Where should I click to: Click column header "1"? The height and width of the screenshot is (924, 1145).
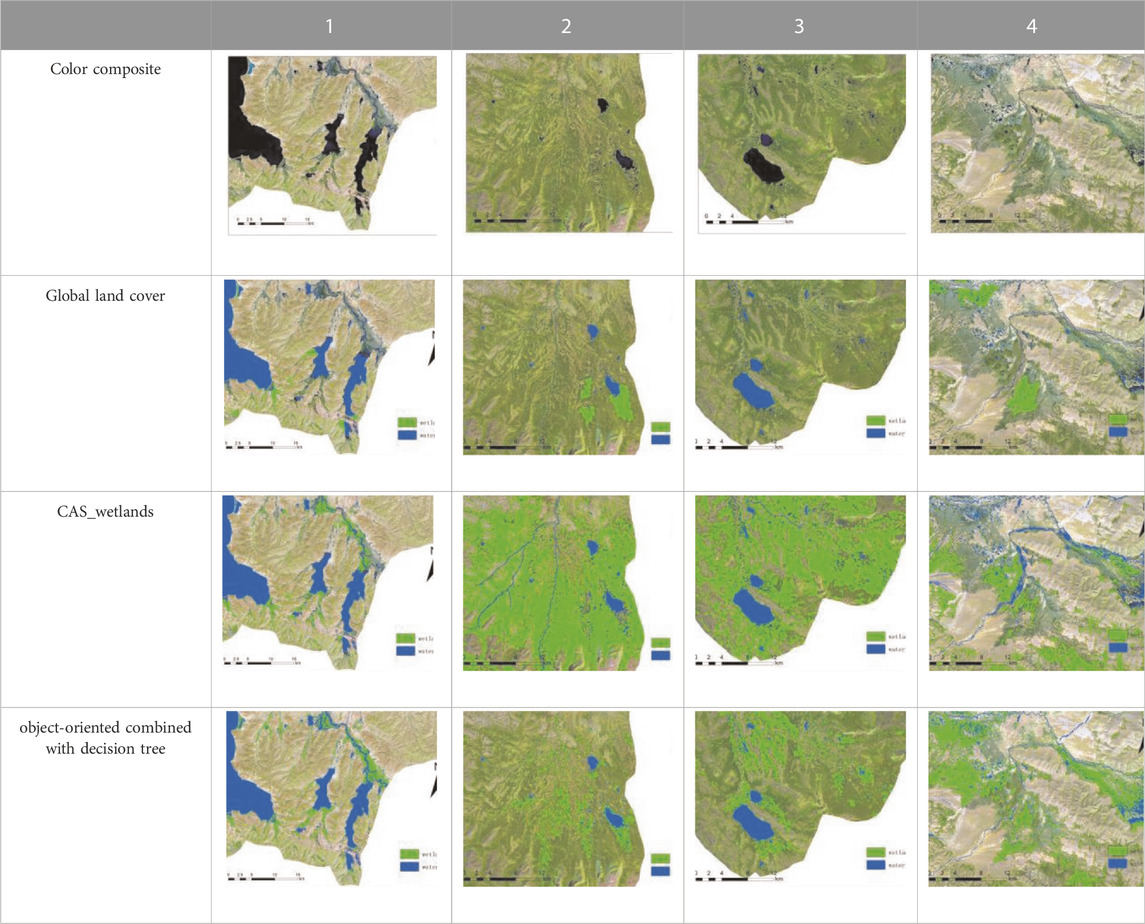pyautogui.click(x=330, y=26)
